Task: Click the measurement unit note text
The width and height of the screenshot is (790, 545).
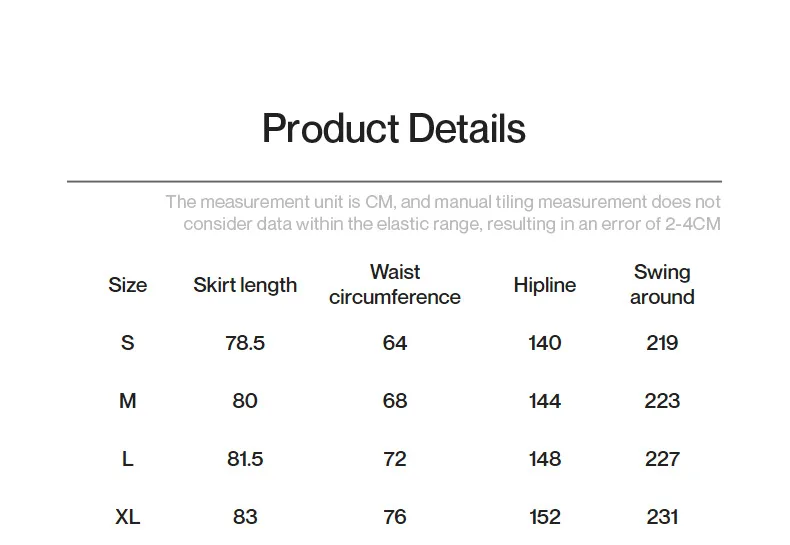Action: coord(442,213)
